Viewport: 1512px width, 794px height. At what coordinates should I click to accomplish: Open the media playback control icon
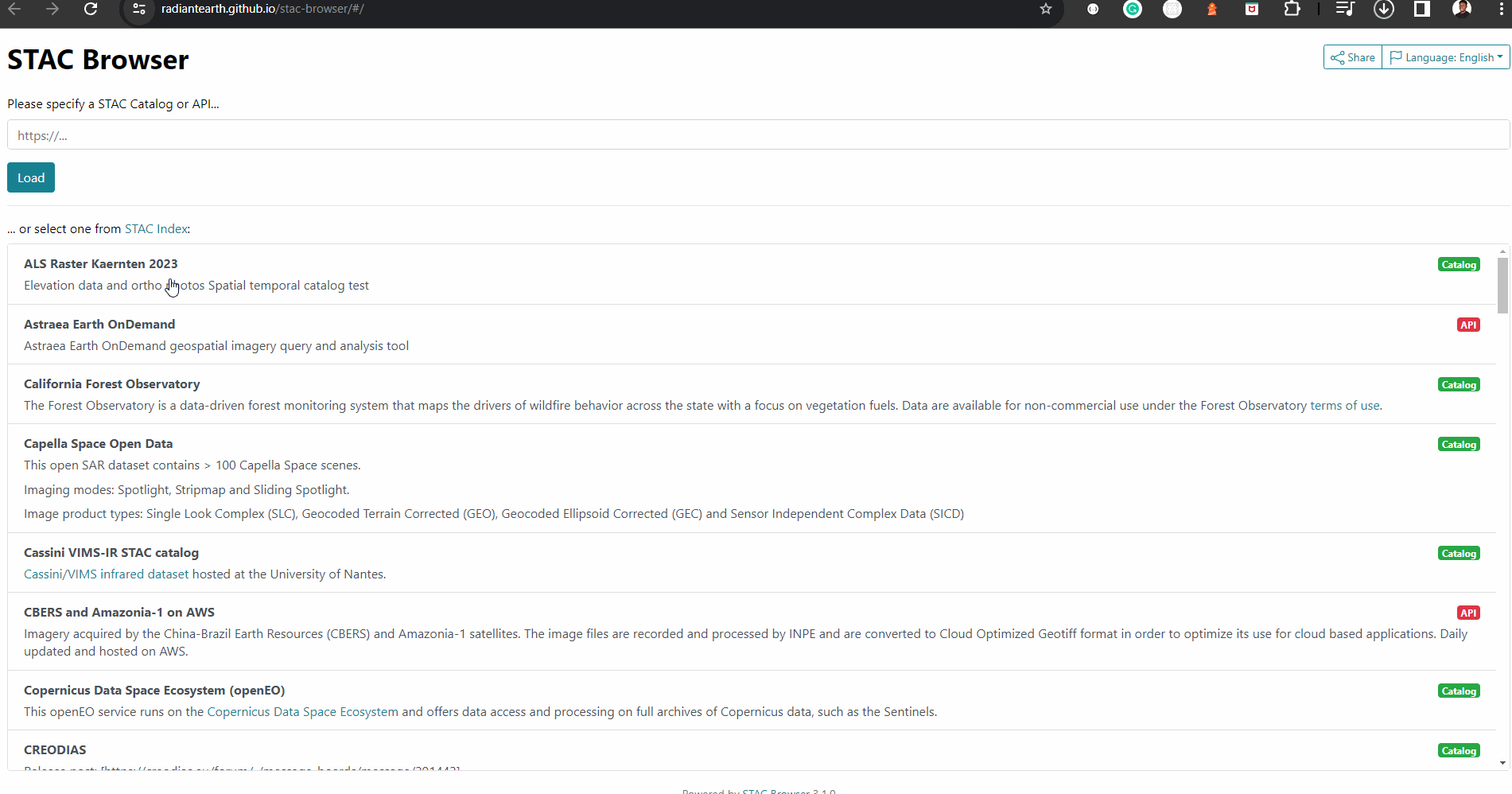(1344, 10)
